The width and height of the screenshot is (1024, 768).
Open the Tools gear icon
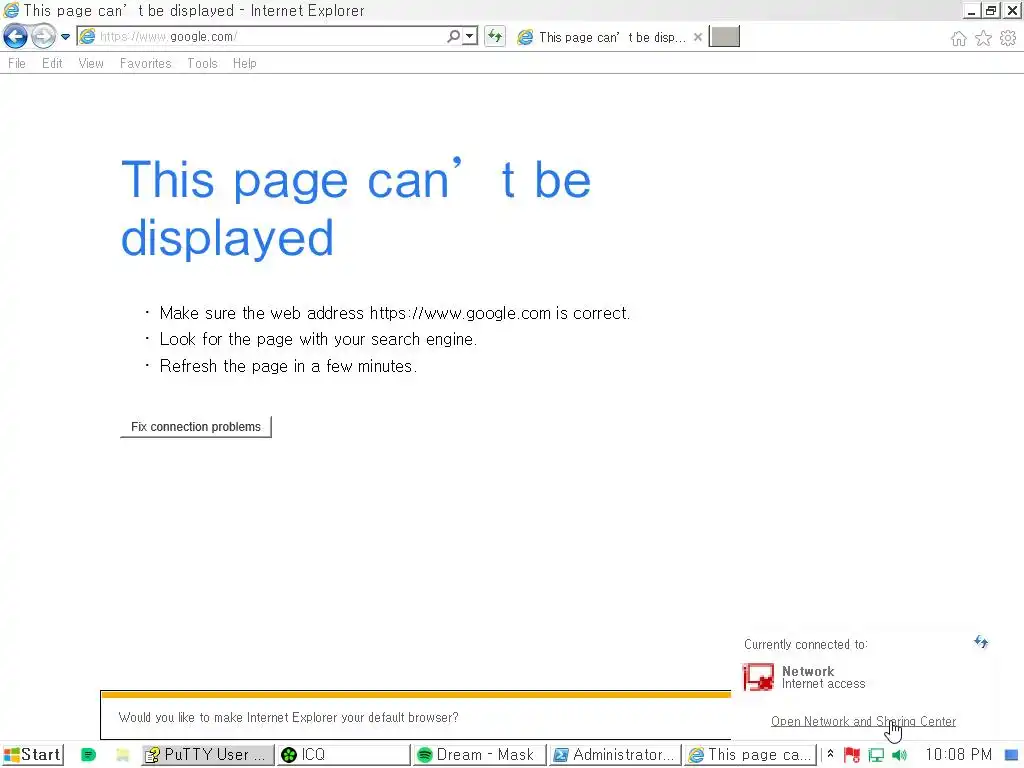point(1008,39)
